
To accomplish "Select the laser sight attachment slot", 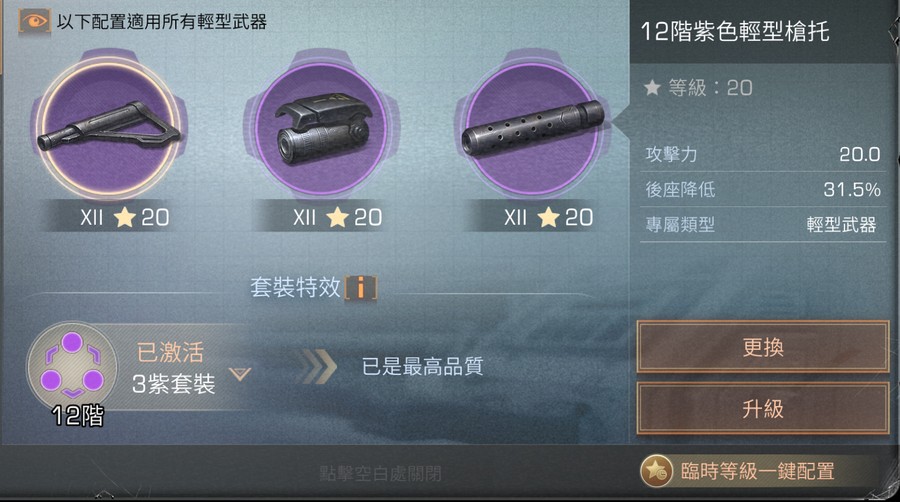I will (x=321, y=127).
